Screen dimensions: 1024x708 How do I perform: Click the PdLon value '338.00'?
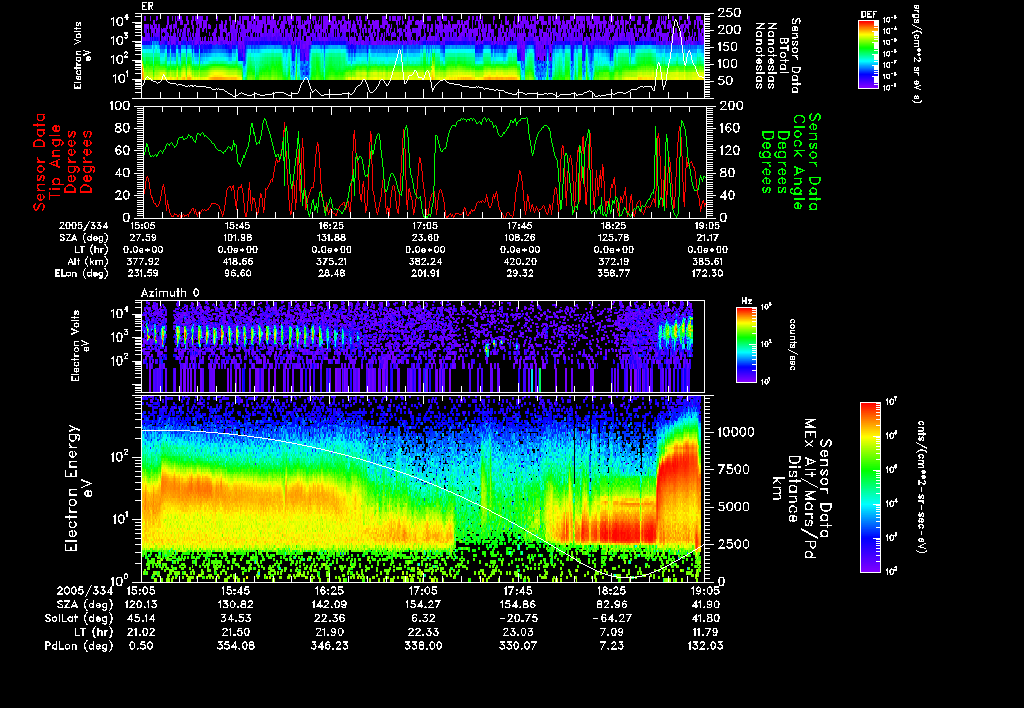click(x=423, y=645)
